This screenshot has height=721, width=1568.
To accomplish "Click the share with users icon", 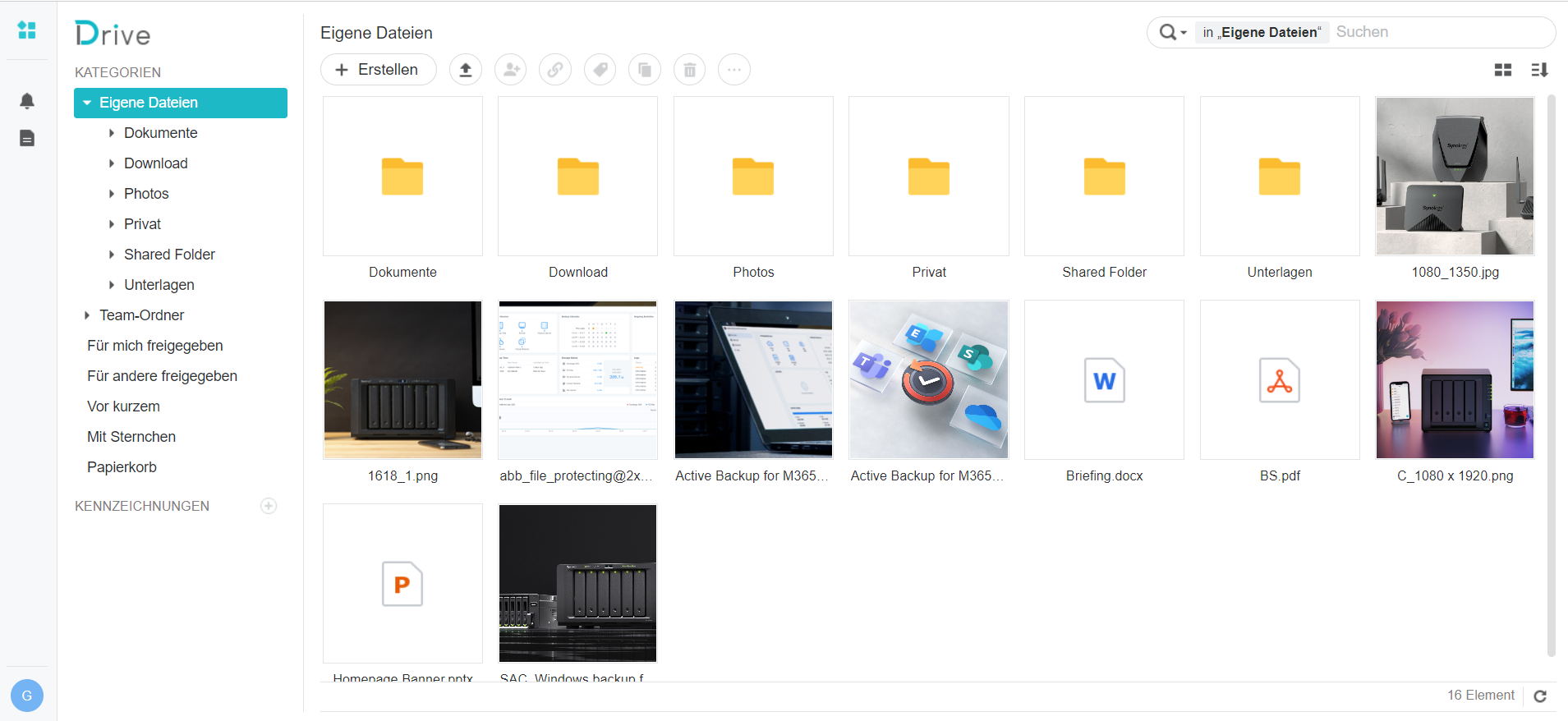I will (x=511, y=70).
